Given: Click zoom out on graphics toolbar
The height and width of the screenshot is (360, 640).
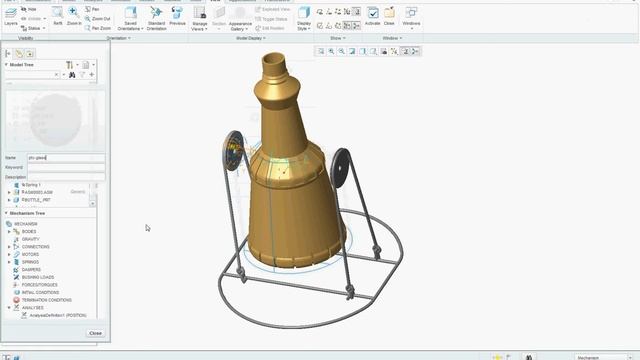Looking at the screenshot, I should tap(342, 51).
